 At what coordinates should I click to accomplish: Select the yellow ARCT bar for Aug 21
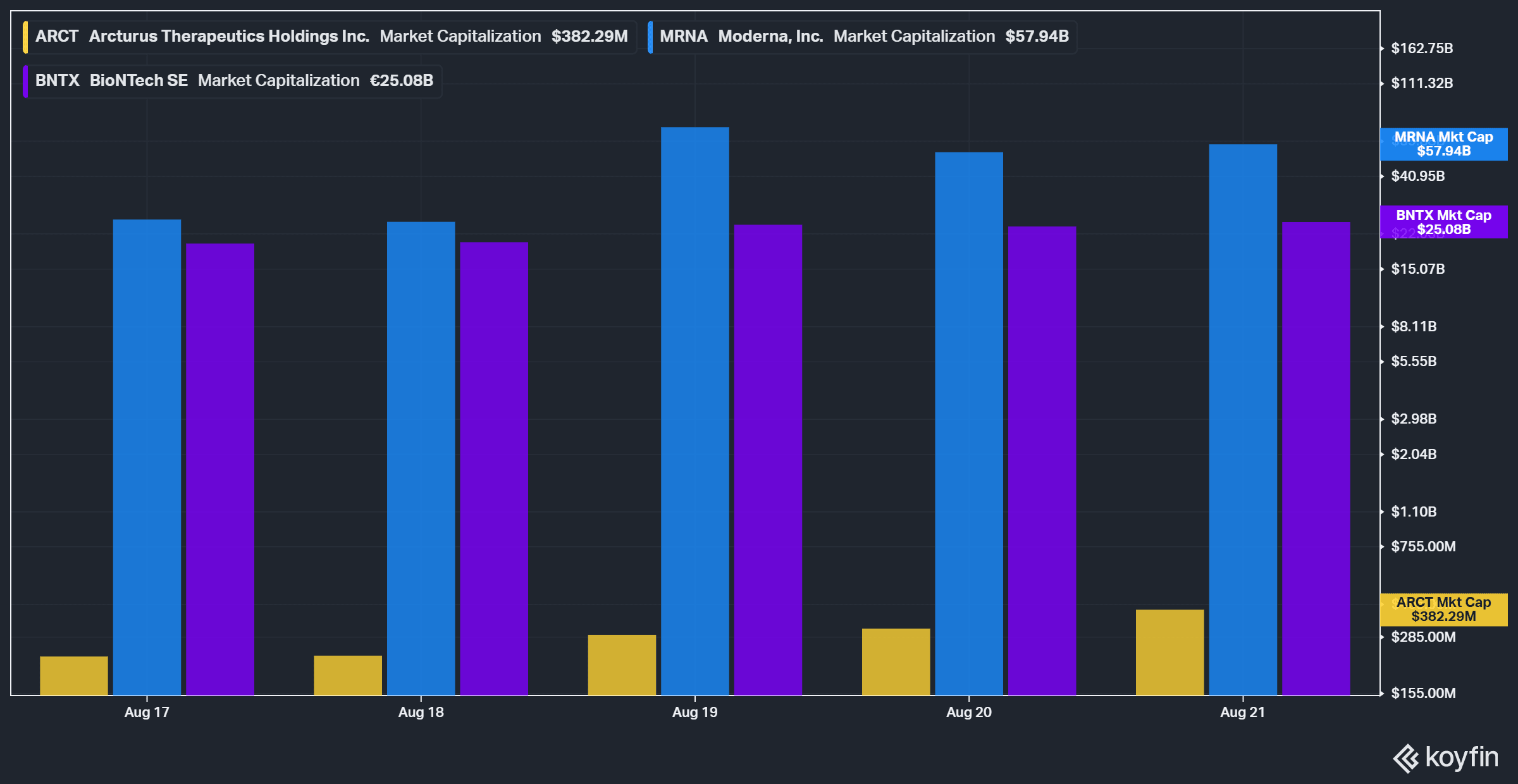point(1170,652)
